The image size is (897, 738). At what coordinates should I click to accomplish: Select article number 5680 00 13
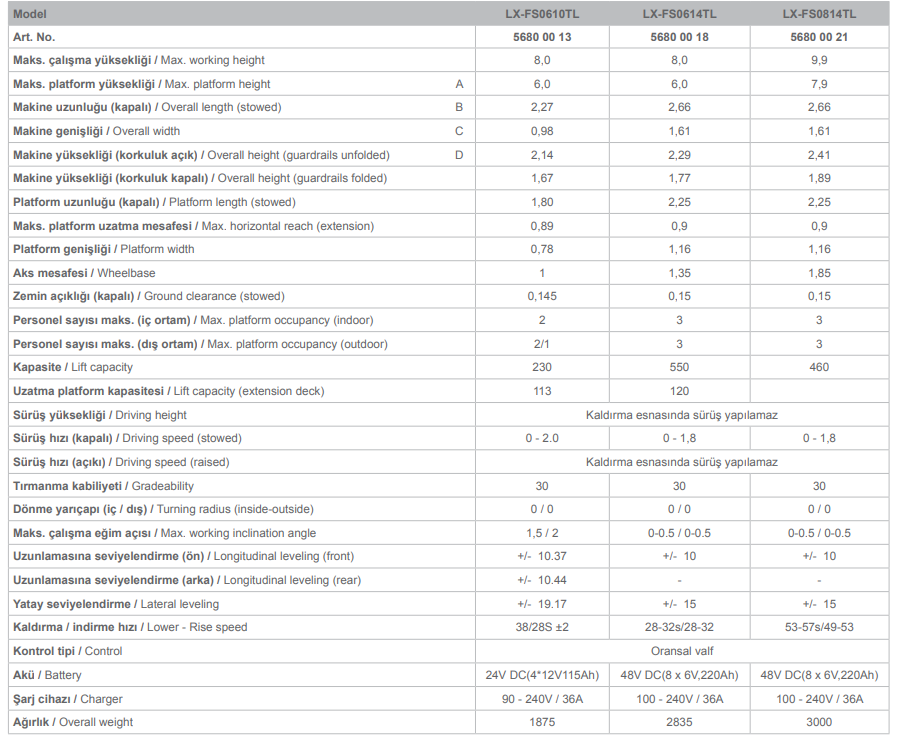pos(540,37)
